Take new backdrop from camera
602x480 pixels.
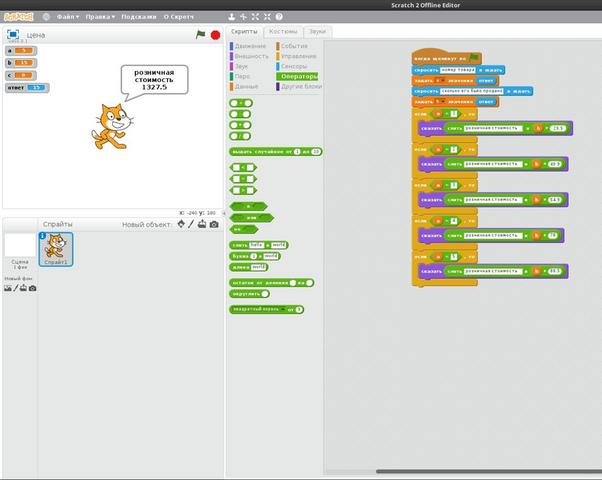click(33, 288)
